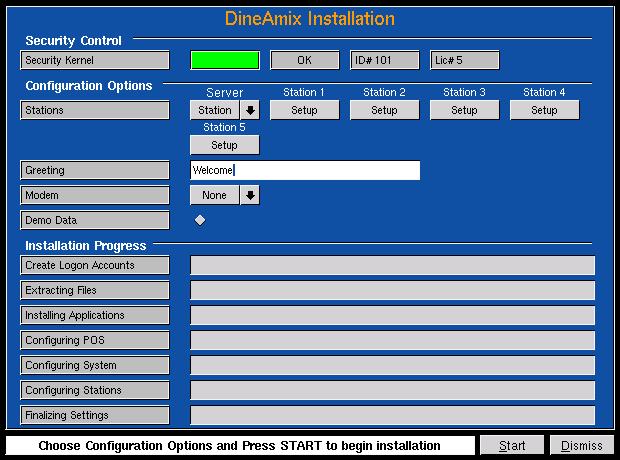Click the green security status indicator

point(225,60)
